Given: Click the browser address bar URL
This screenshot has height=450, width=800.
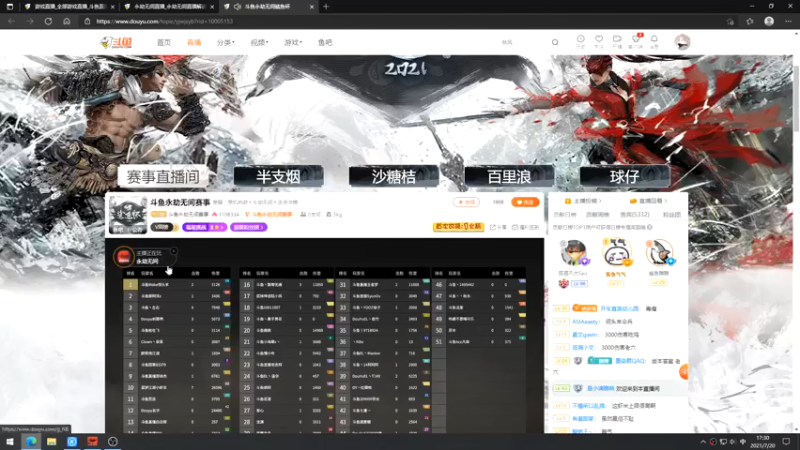Looking at the screenshot, I should click(165, 21).
